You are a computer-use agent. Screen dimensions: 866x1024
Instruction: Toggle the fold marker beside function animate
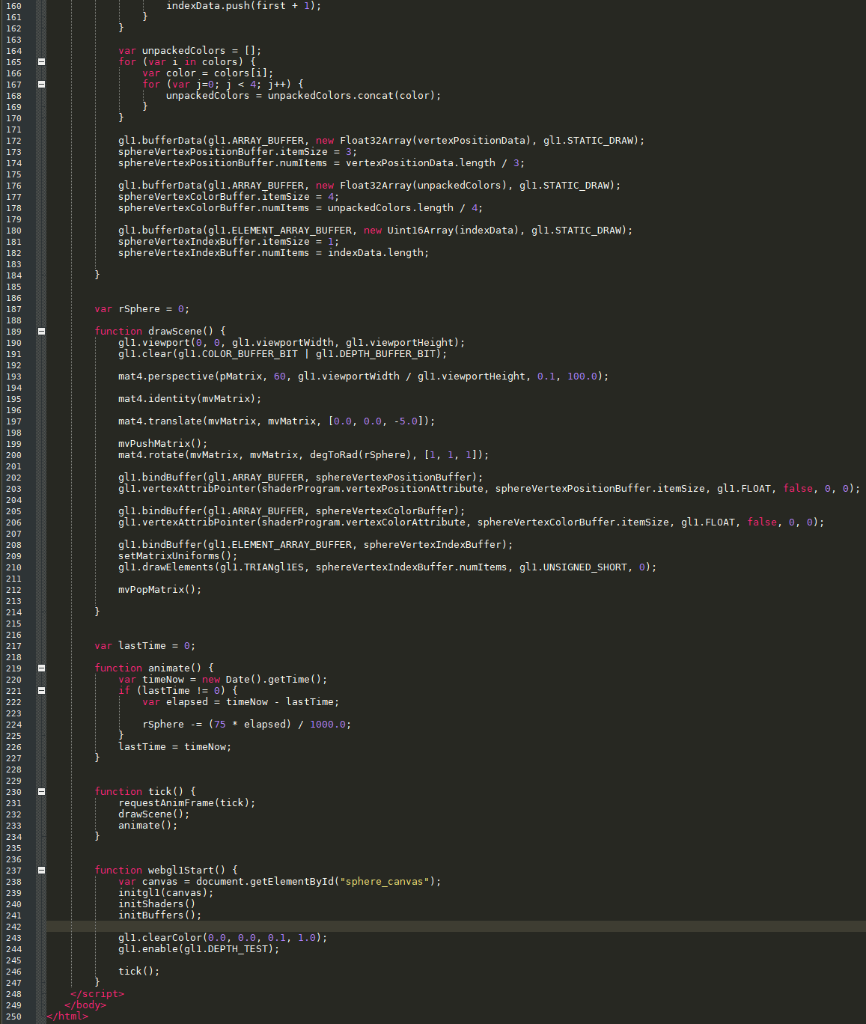(40, 668)
